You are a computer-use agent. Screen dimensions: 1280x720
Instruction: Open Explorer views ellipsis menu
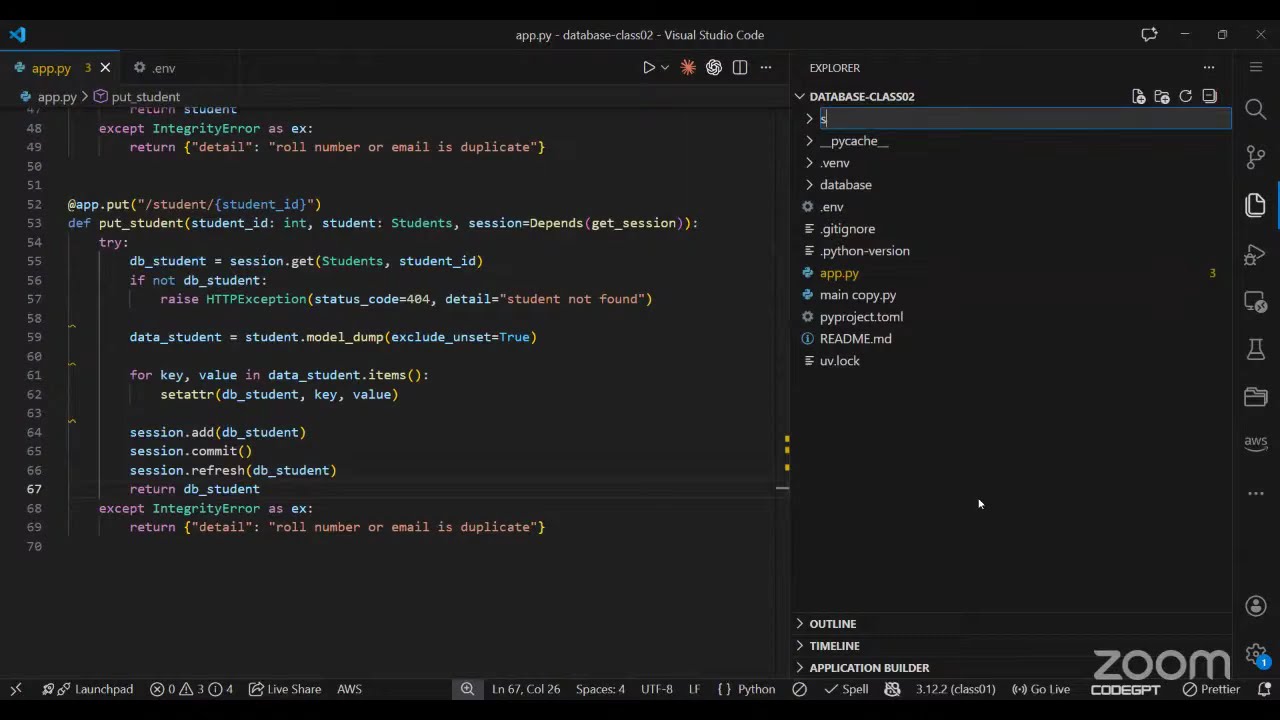click(1209, 68)
